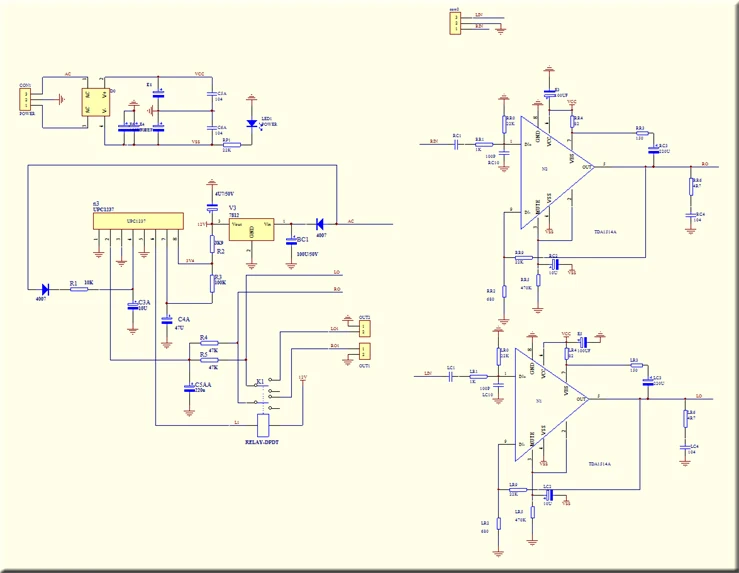This screenshot has height=573, width=739.
Task: Click resistor LR5 470K
Action: point(533,512)
